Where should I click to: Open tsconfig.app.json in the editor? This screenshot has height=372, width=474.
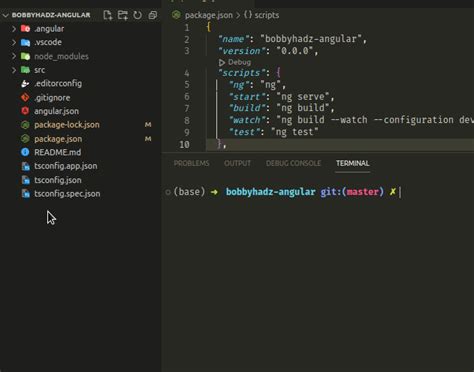coord(66,166)
